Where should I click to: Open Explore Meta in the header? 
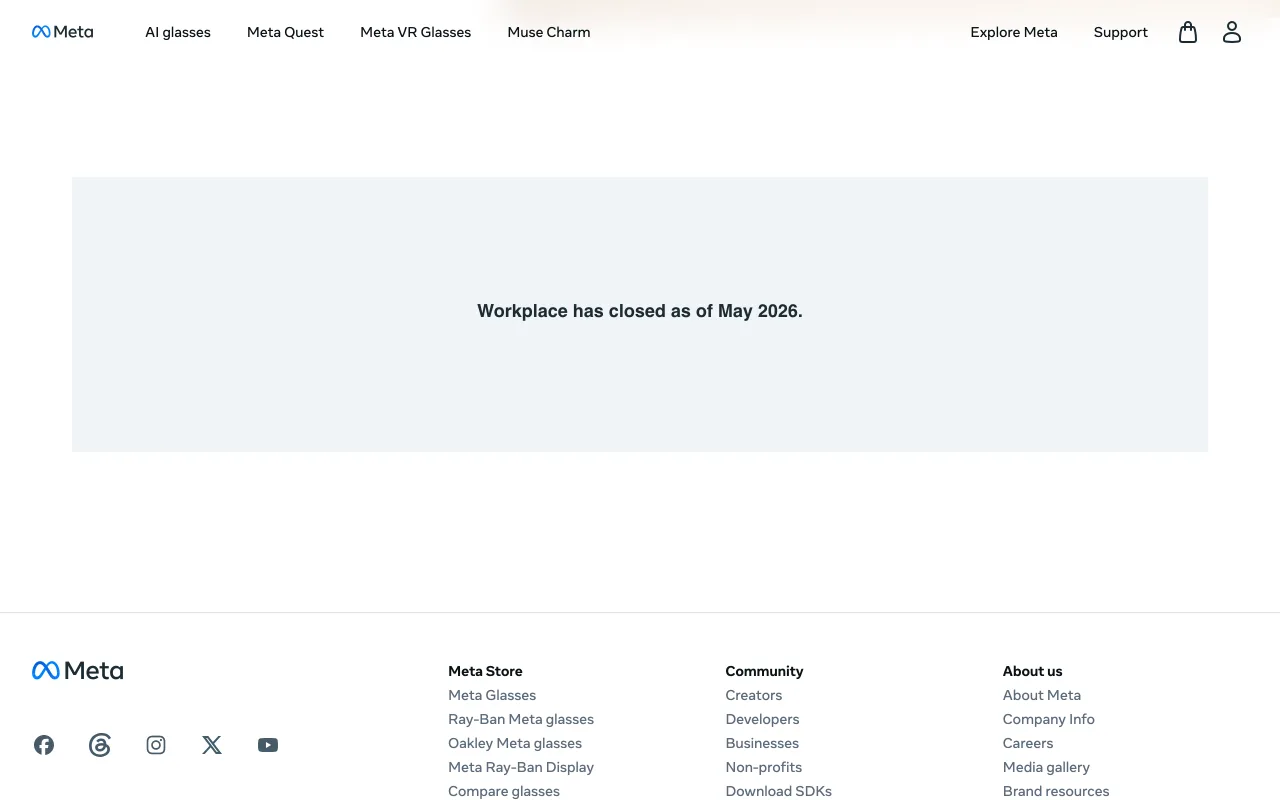pyautogui.click(x=1014, y=32)
